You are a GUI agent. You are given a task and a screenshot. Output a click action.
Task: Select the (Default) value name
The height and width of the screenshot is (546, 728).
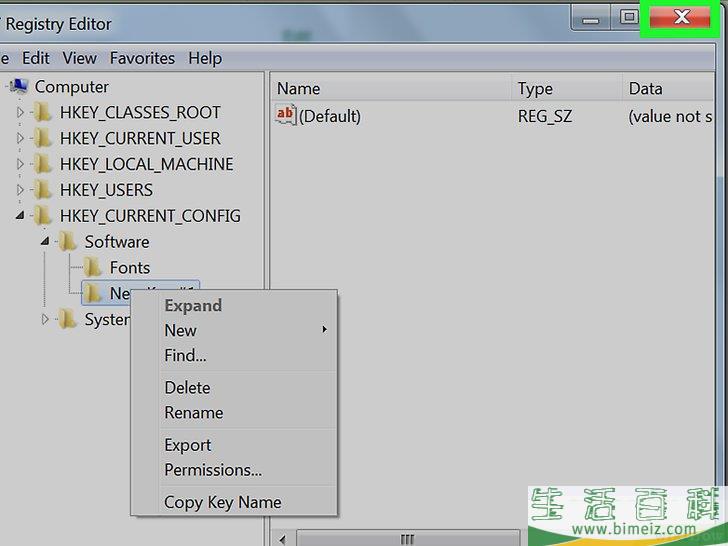coord(330,116)
